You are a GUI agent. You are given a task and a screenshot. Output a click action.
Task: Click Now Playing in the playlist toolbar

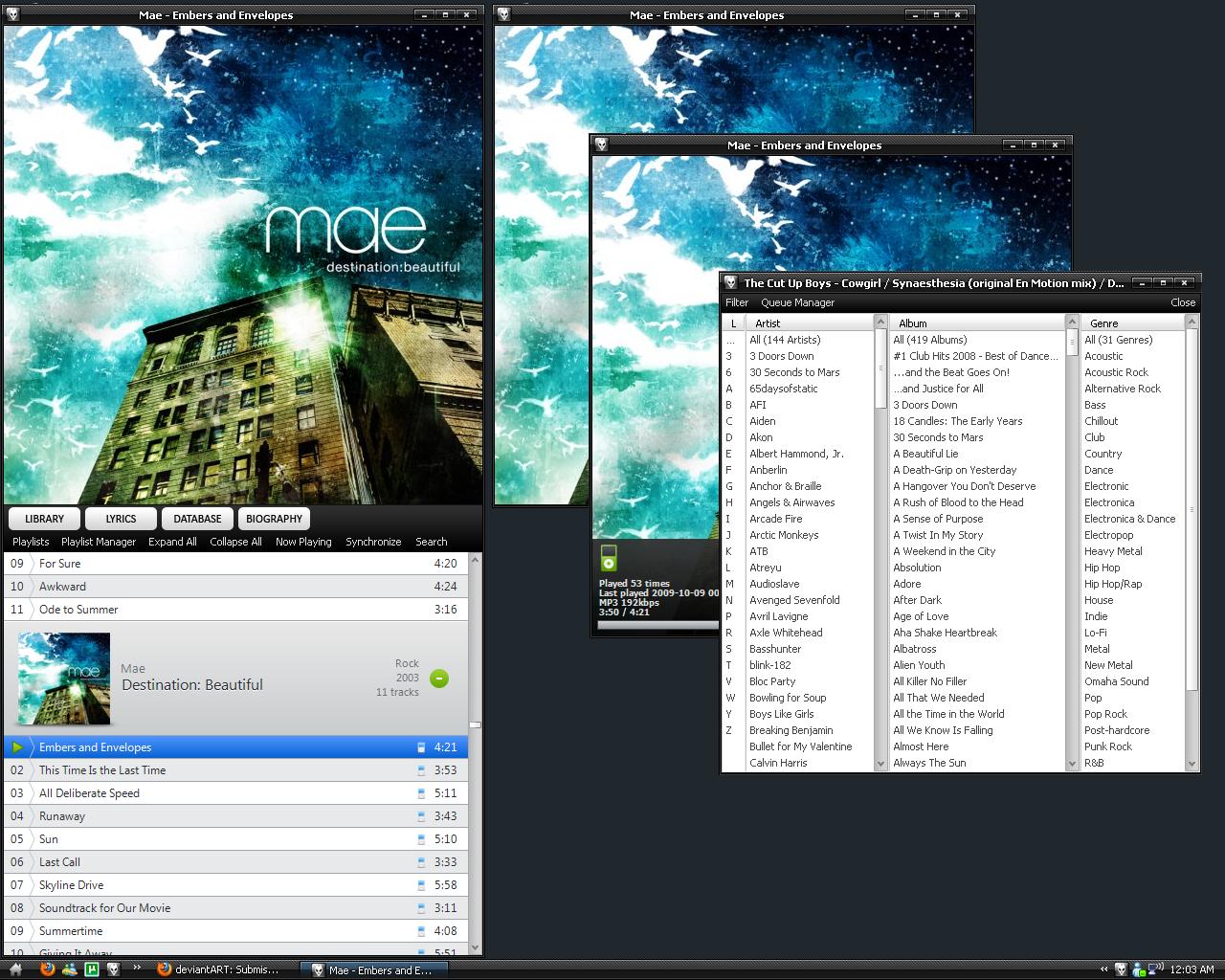click(303, 542)
